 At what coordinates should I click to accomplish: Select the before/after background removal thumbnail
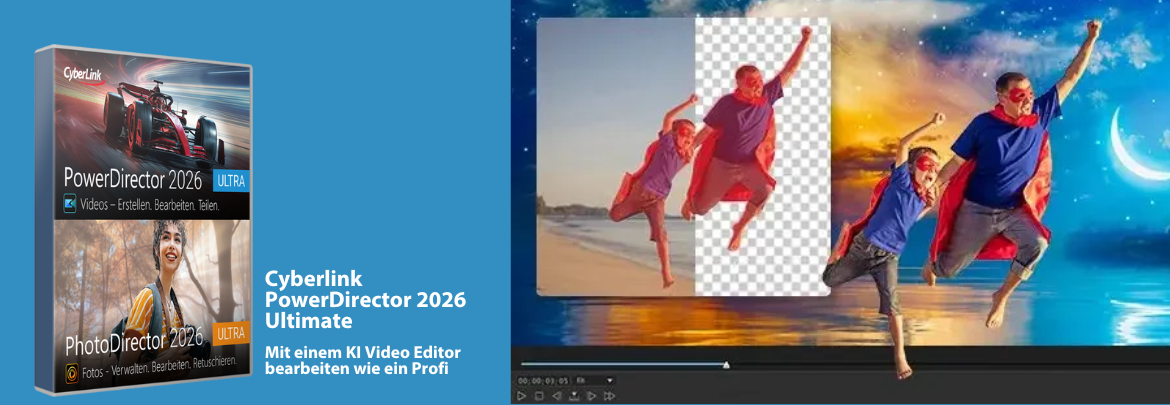[x=683, y=156]
